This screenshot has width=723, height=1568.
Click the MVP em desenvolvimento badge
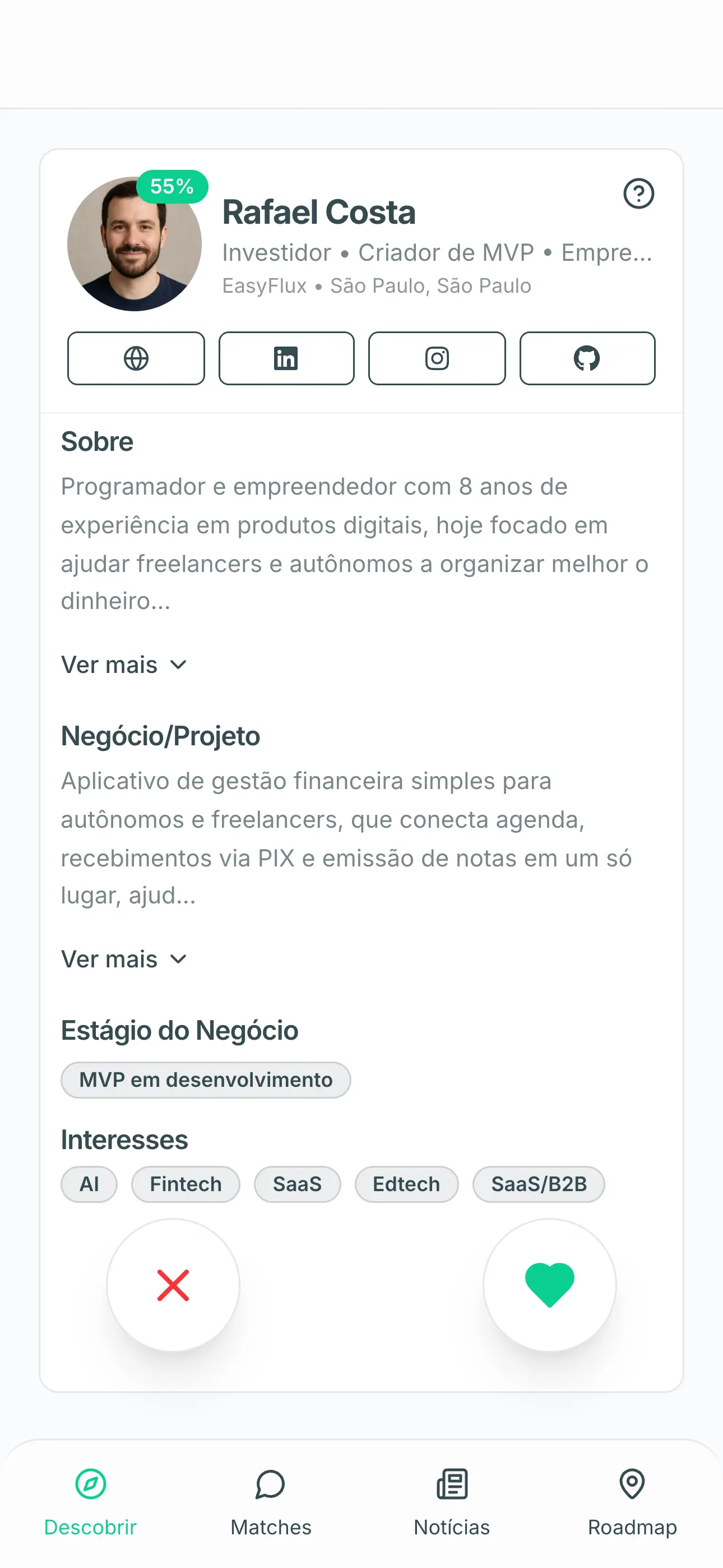click(206, 1080)
